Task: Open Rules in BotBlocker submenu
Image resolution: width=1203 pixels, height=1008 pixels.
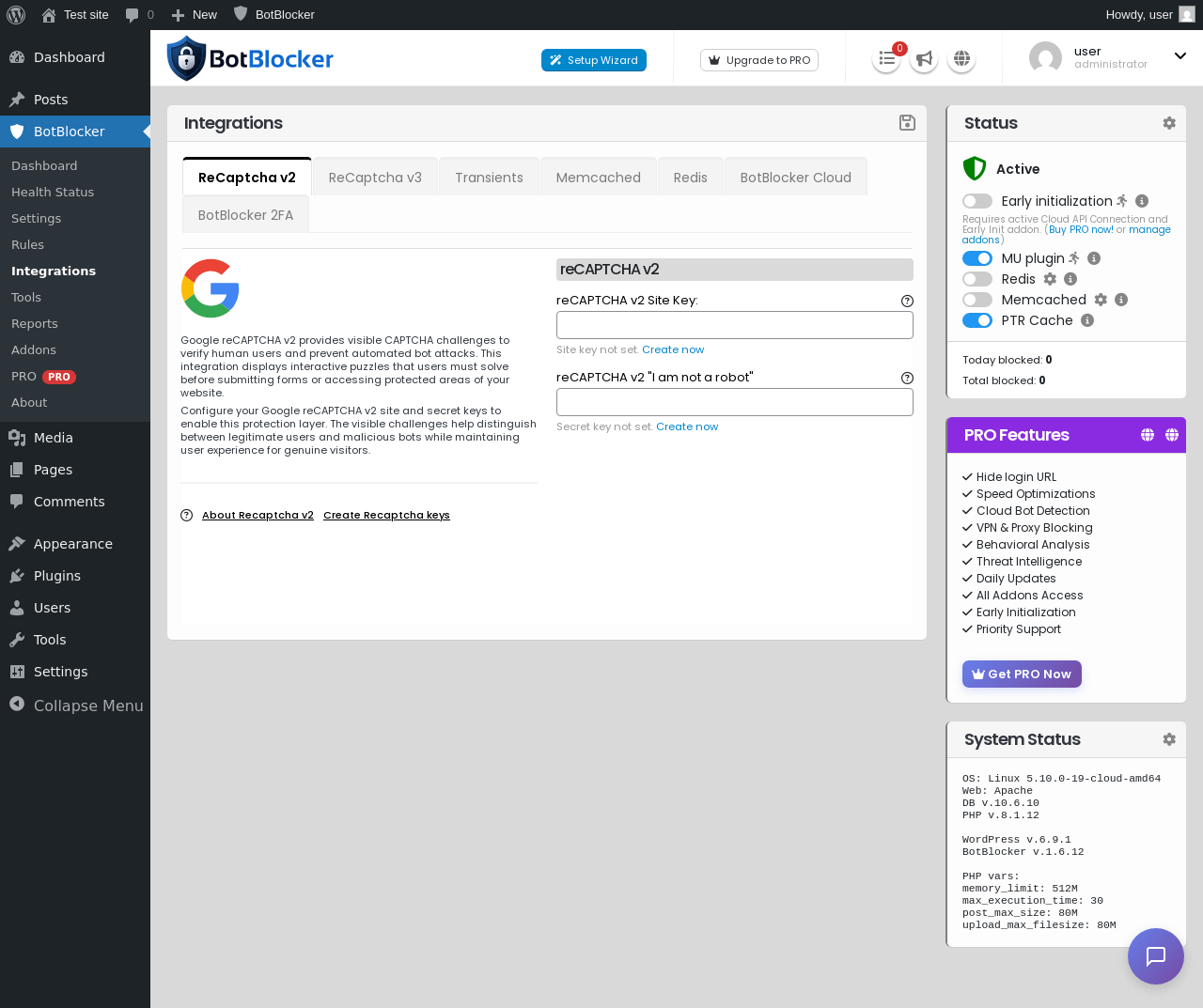Action: (x=27, y=244)
